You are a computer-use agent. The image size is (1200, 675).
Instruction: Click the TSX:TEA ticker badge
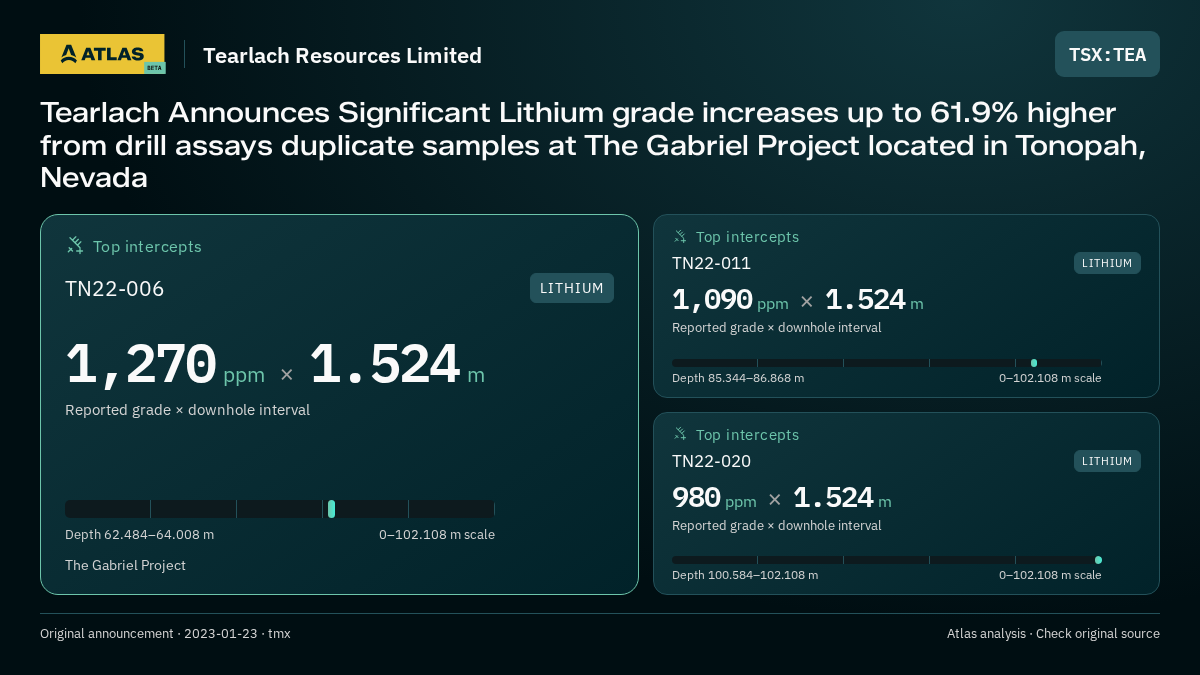(x=1107, y=54)
